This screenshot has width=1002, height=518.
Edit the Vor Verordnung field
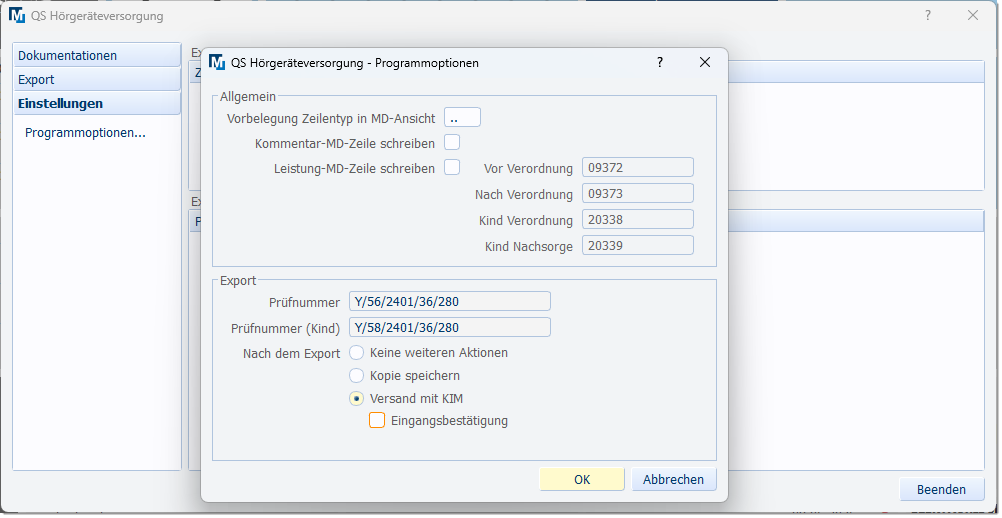[638, 167]
